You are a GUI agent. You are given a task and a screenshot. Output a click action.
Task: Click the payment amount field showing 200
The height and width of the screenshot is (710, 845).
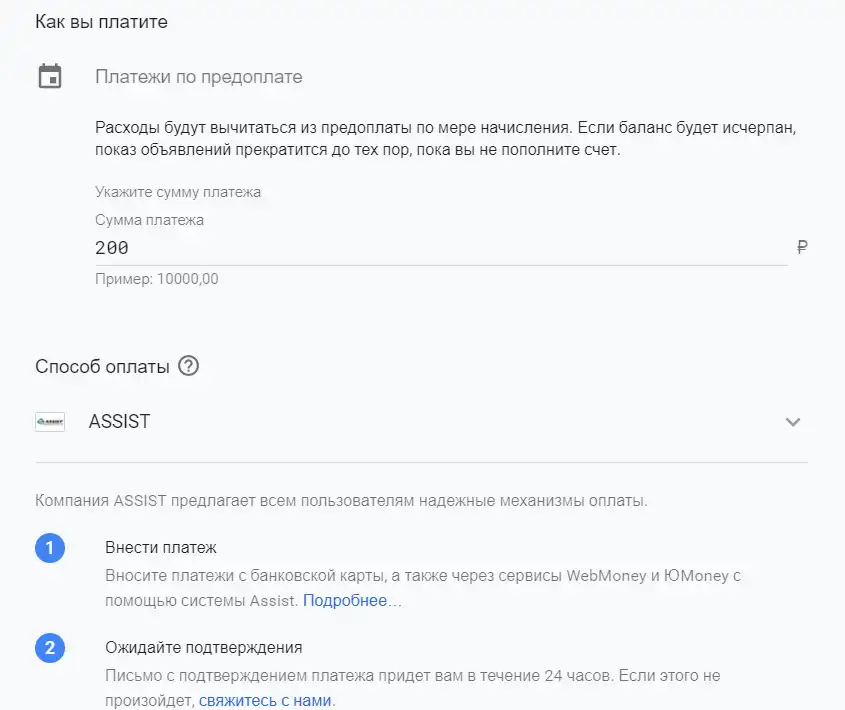[441, 248]
